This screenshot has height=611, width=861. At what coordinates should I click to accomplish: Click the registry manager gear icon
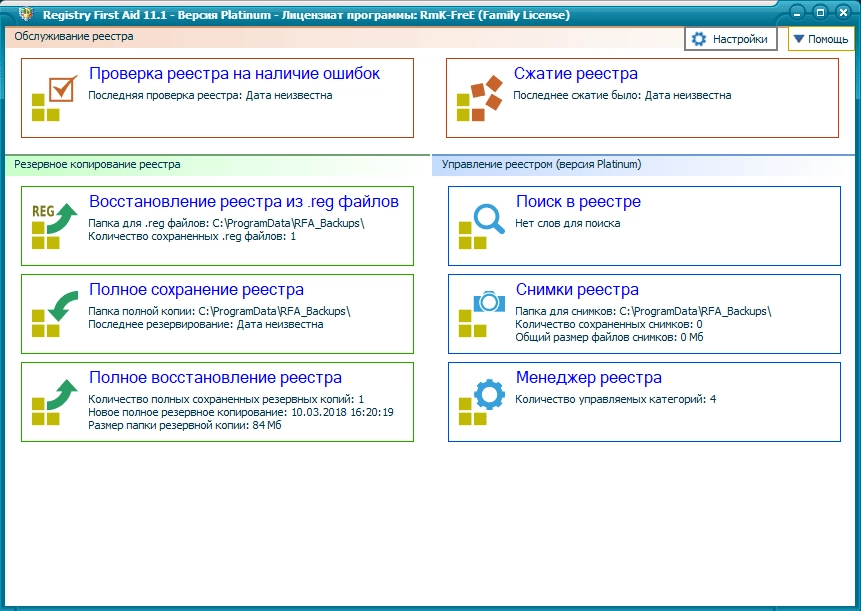pos(482,401)
